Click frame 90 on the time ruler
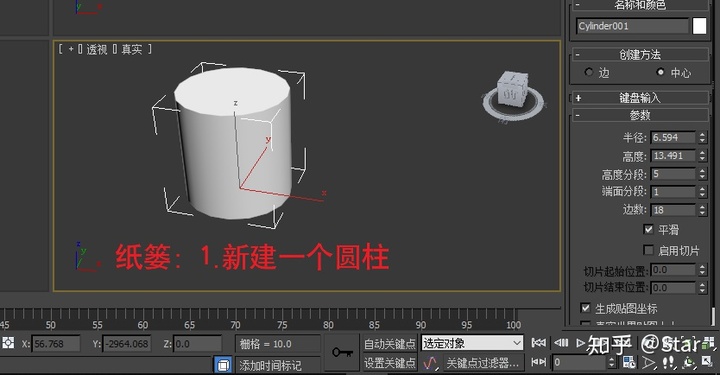 (420, 325)
